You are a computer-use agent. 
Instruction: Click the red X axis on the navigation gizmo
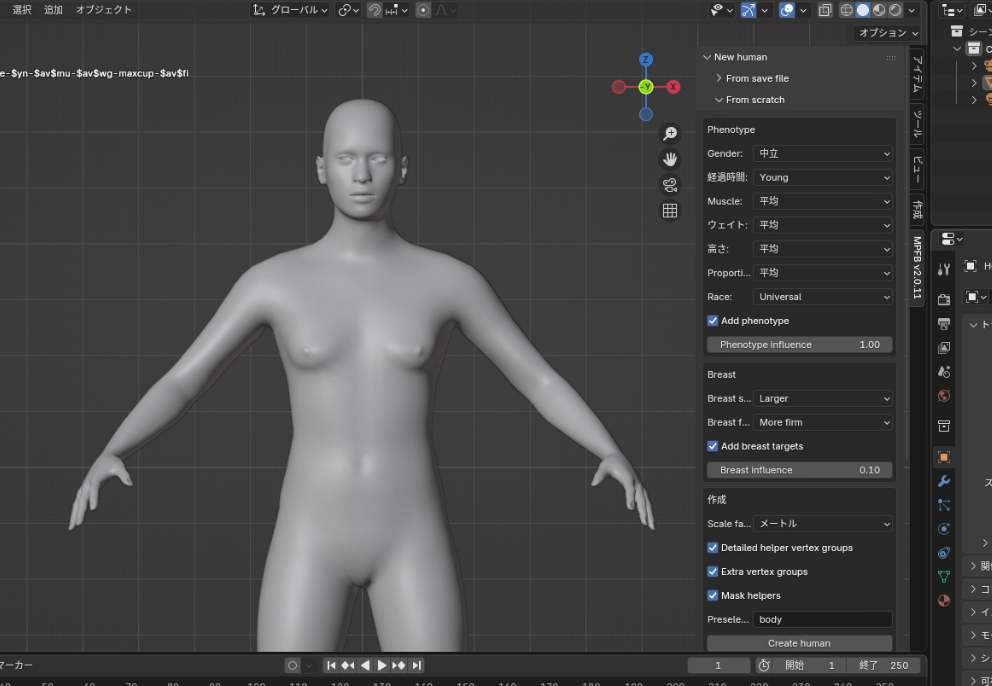673,87
